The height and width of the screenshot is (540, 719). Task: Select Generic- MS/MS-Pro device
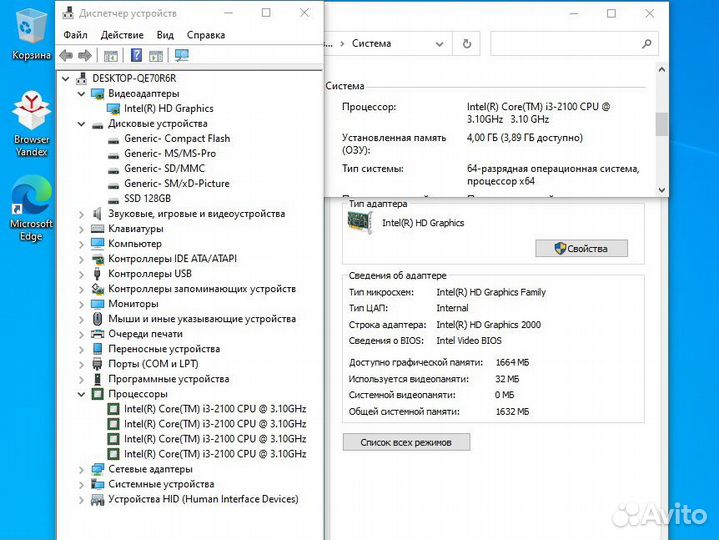170,154
